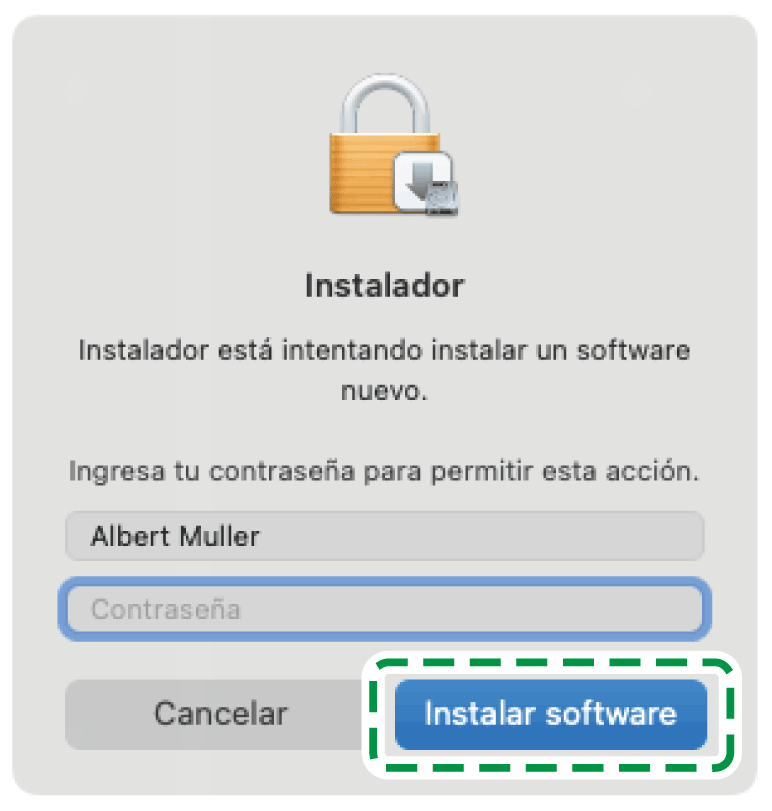Screen dimensions: 772x811
Task: Click the 'Contraseña' placeholder text
Action: 166,609
